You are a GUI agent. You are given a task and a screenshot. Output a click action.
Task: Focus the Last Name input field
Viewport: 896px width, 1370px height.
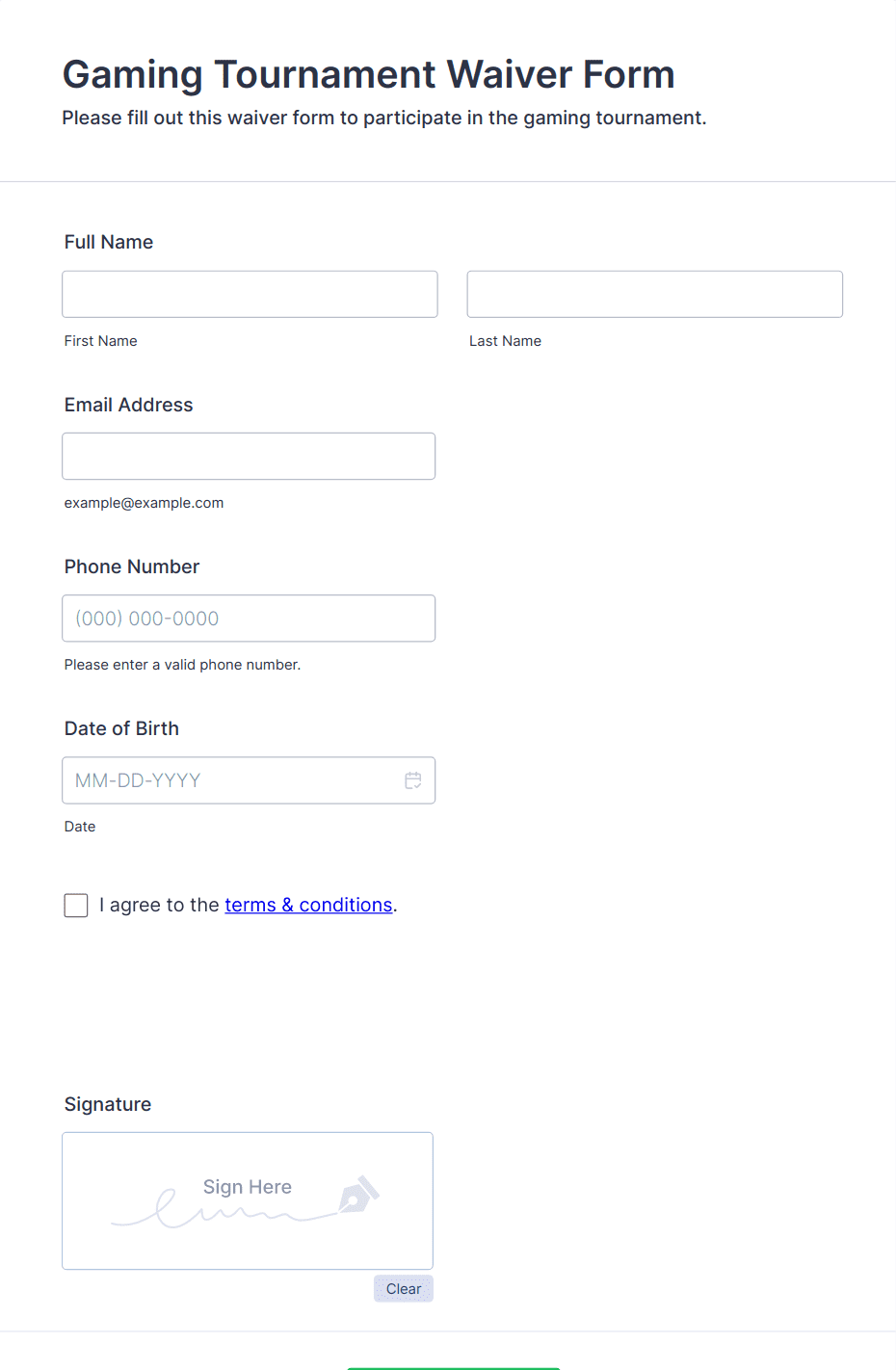pyautogui.click(x=654, y=294)
